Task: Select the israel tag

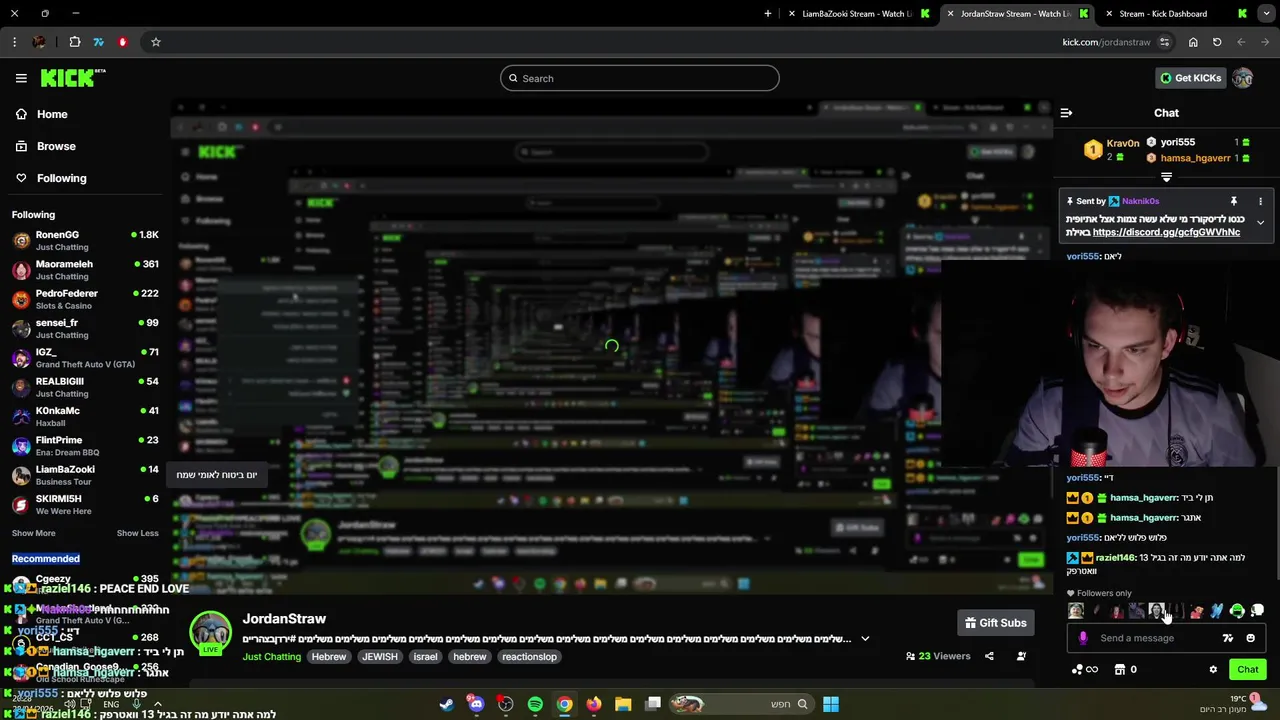Action: (425, 657)
